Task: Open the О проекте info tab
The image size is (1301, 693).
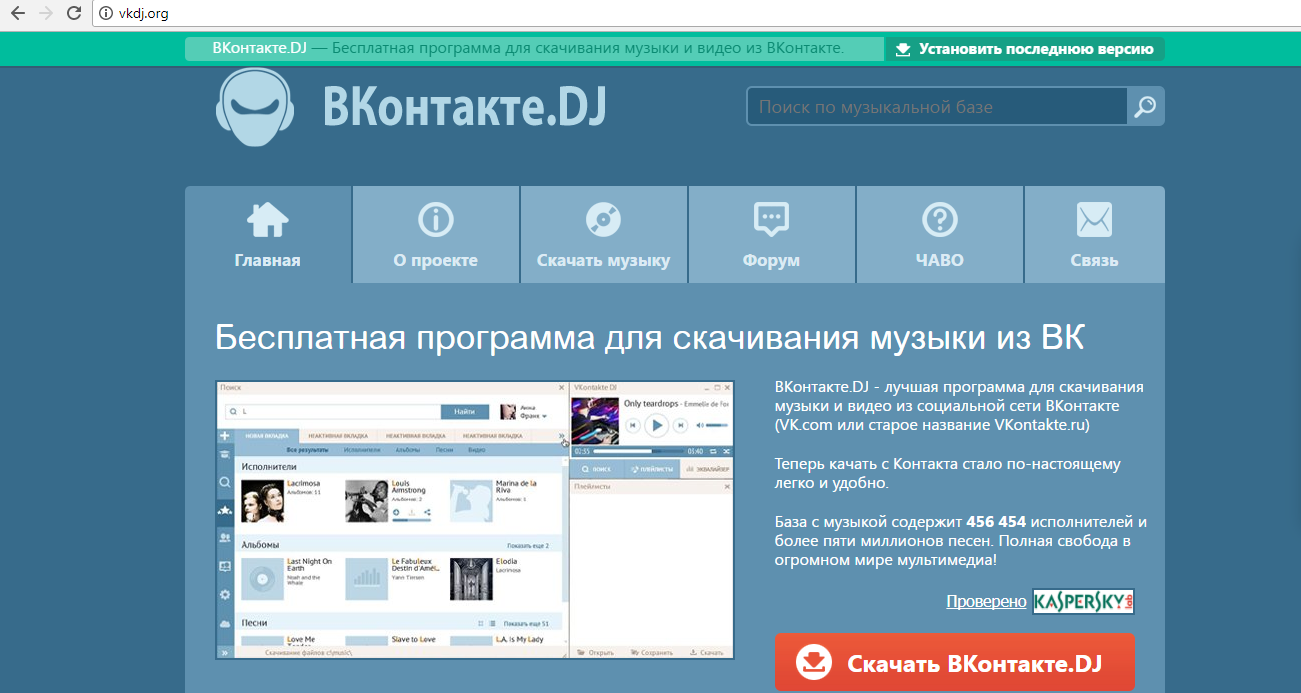Action: point(435,236)
